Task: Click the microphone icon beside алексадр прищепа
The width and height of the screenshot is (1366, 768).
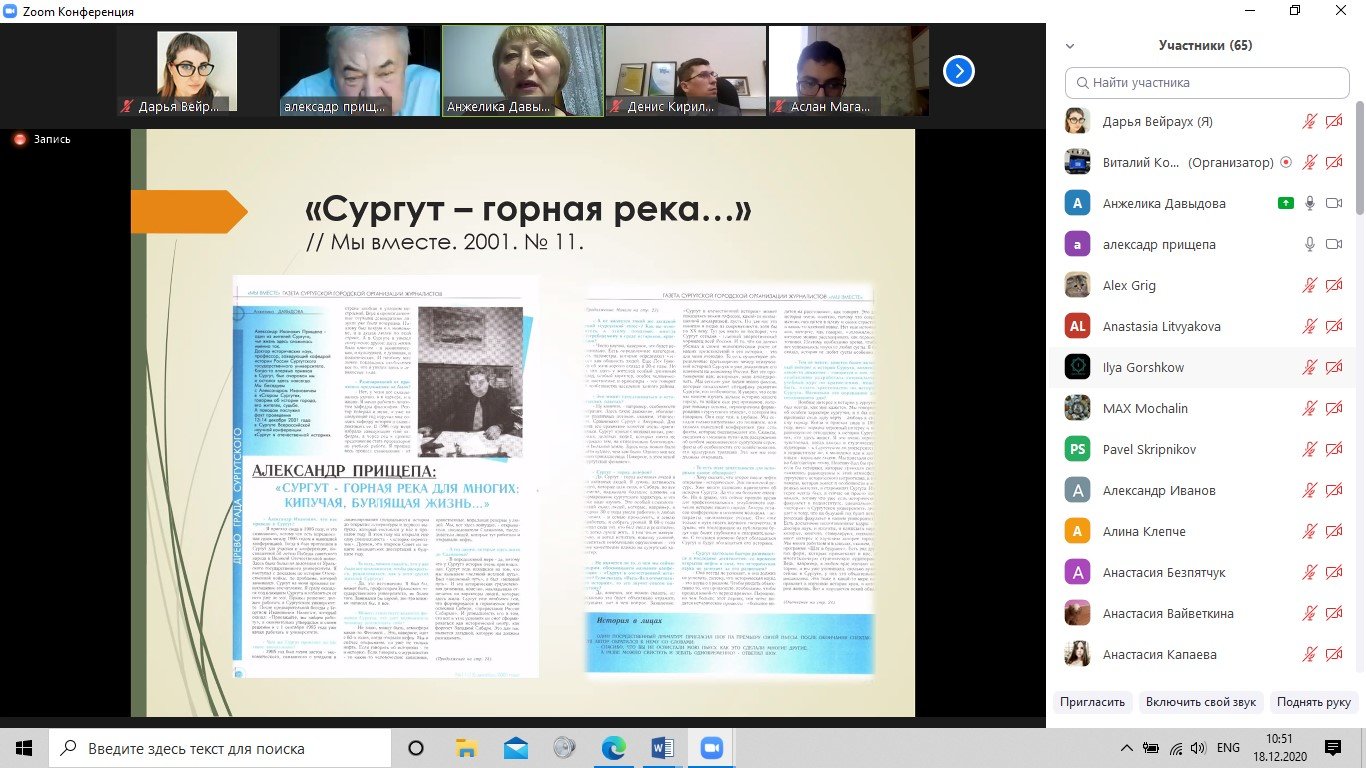Action: pos(1309,244)
